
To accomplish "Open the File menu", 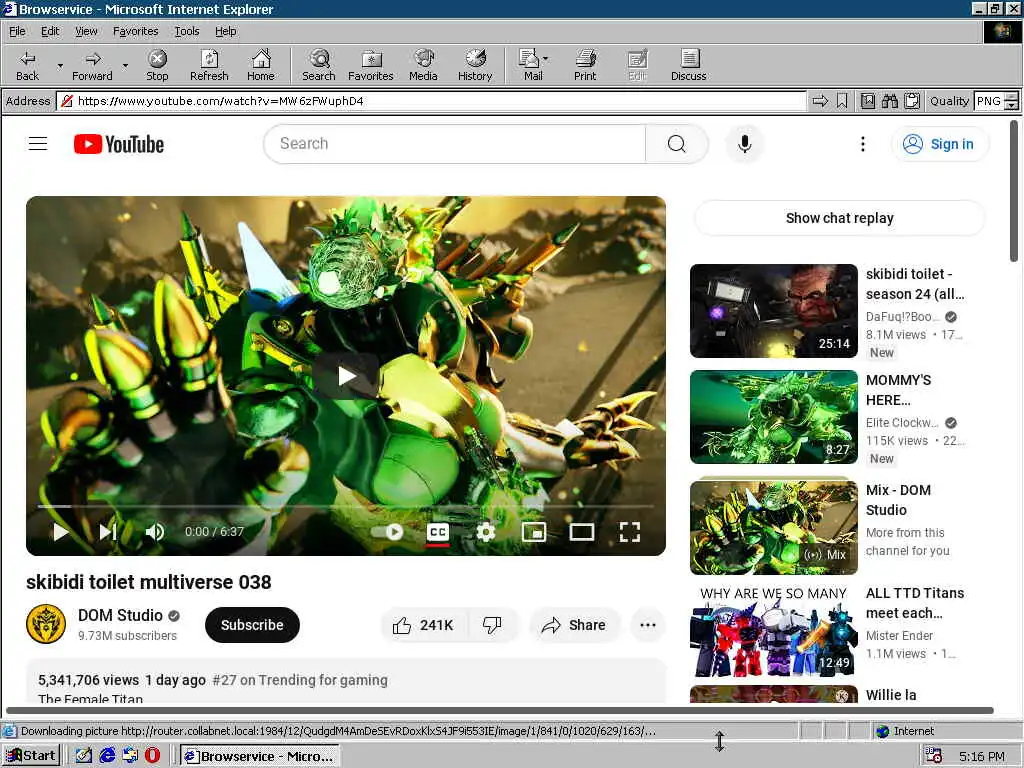I will (x=17, y=31).
